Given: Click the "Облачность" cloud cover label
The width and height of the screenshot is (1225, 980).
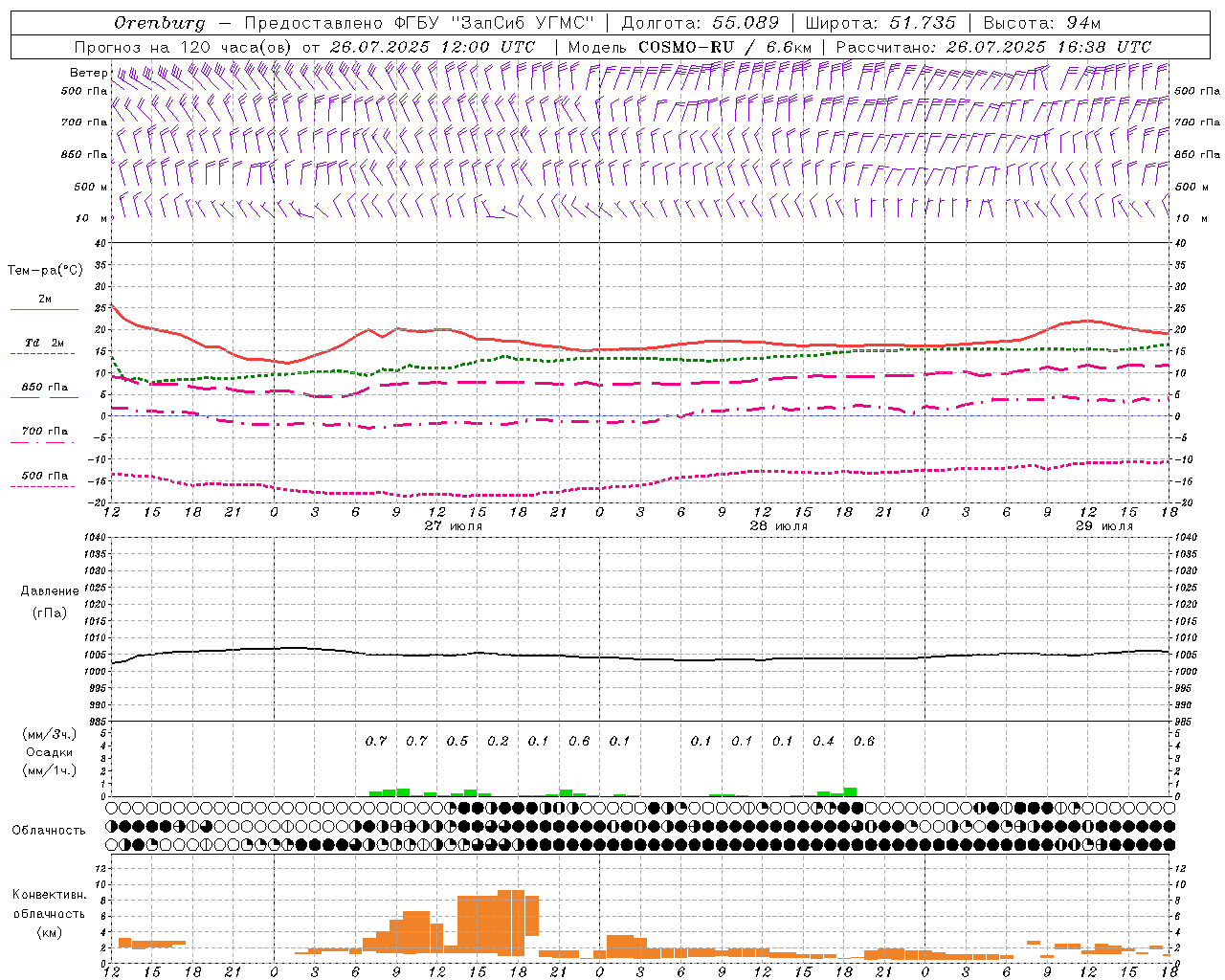Looking at the screenshot, I should (x=49, y=830).
